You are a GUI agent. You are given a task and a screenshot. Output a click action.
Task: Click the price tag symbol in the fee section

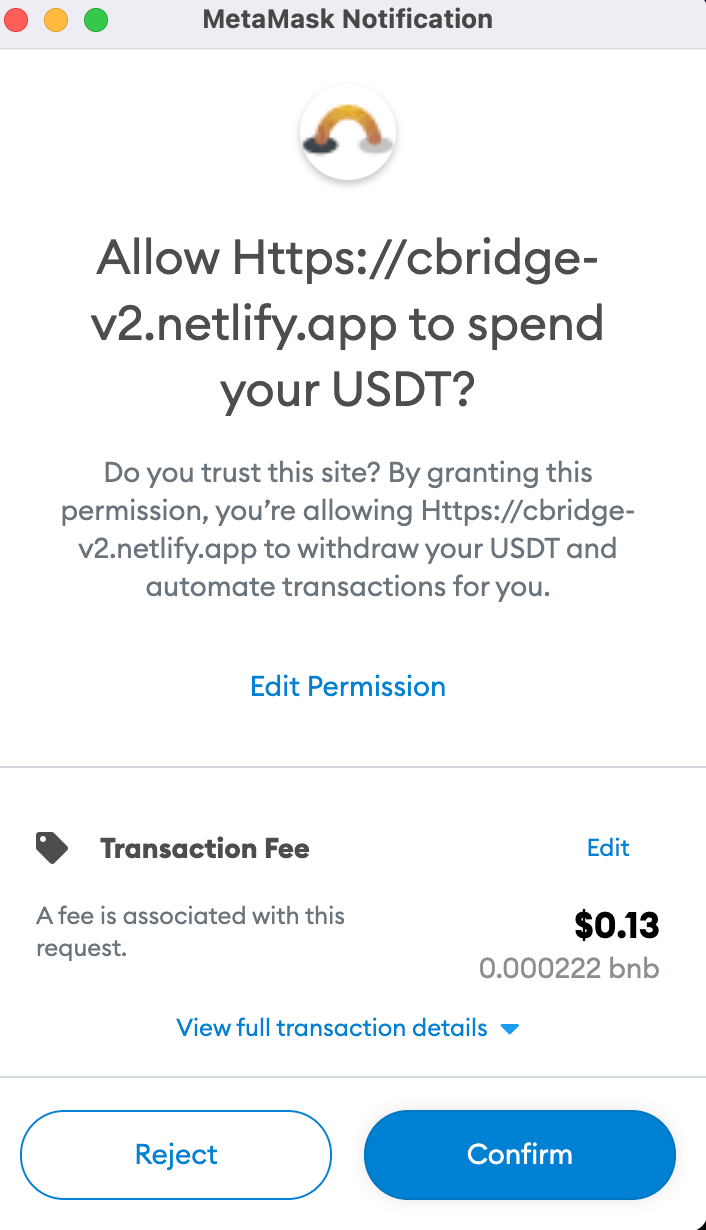[51, 847]
